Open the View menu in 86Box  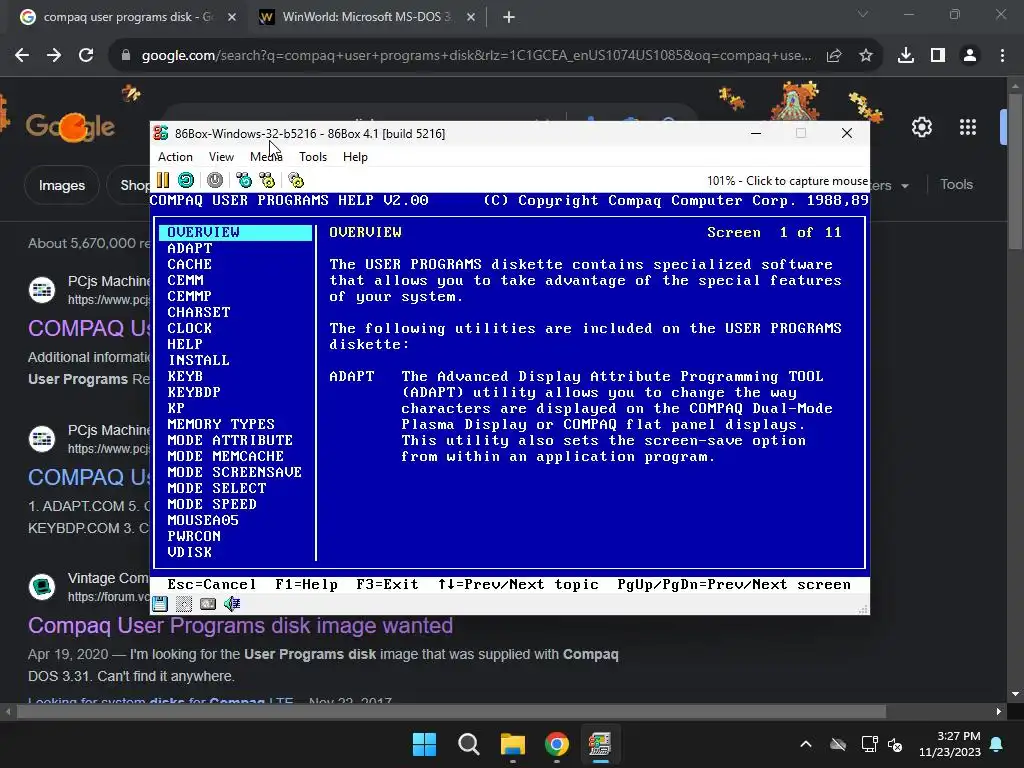point(221,157)
